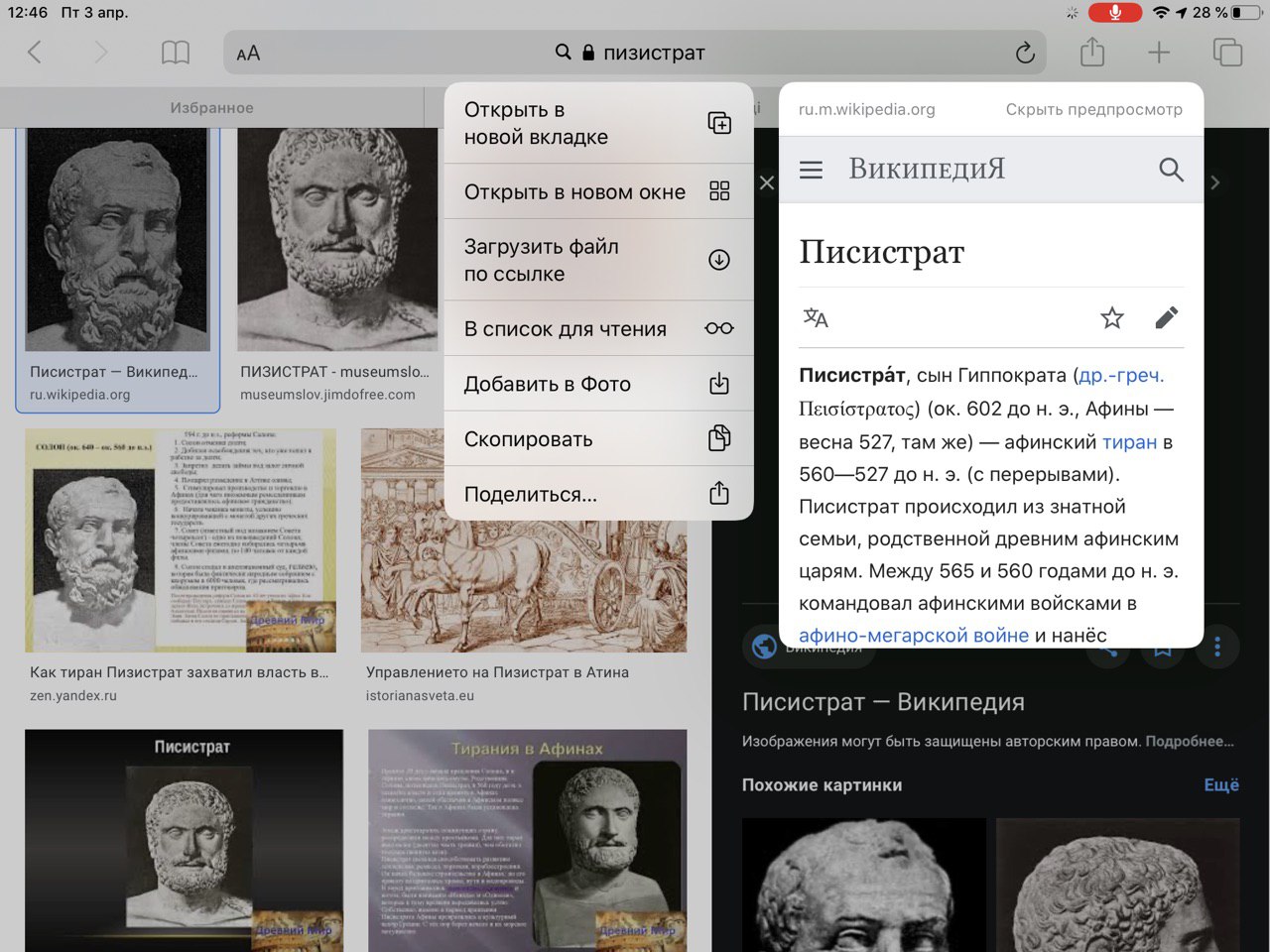
Task: Click the globe site icon
Action: coord(764,647)
